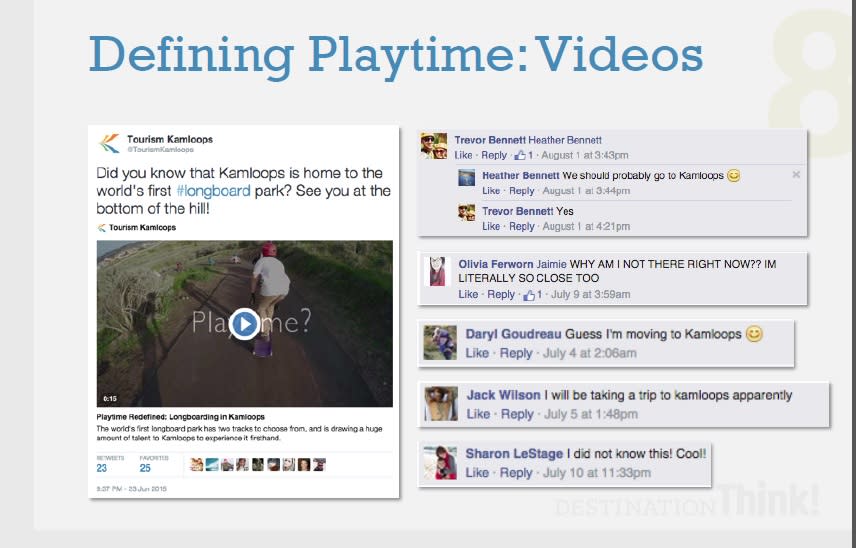Screen dimensions: 856x548
Task: View the 23 retweets count
Action: click(102, 468)
